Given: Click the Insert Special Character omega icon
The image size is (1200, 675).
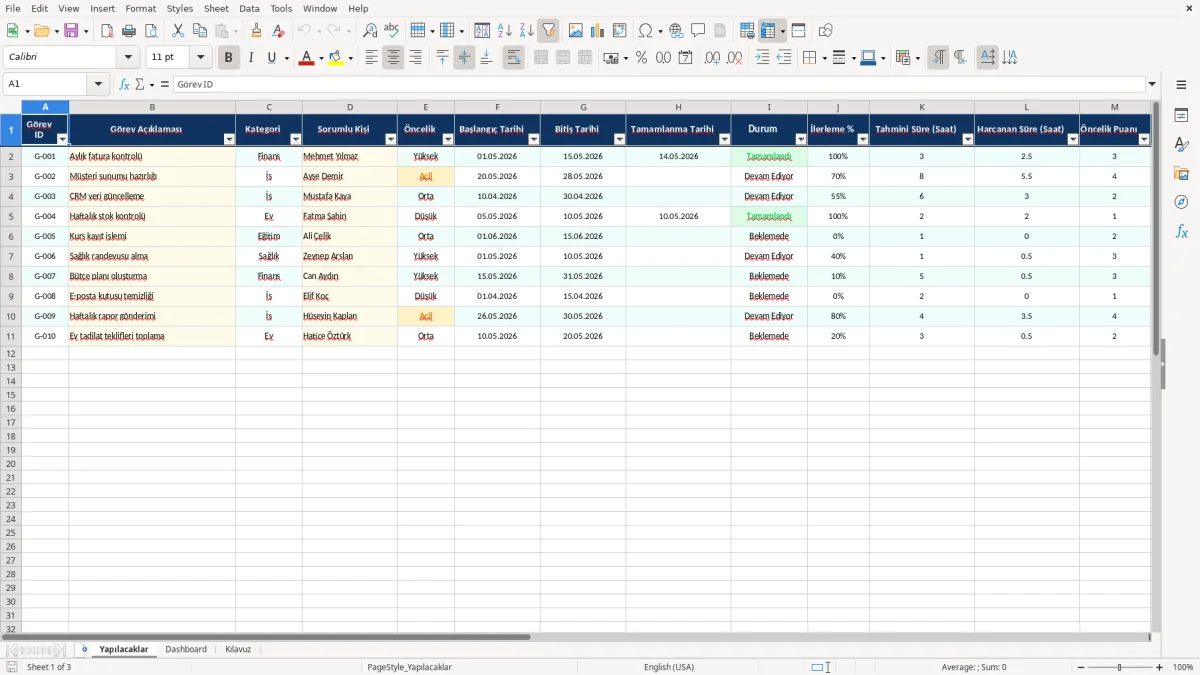Looking at the screenshot, I should click(645, 31).
